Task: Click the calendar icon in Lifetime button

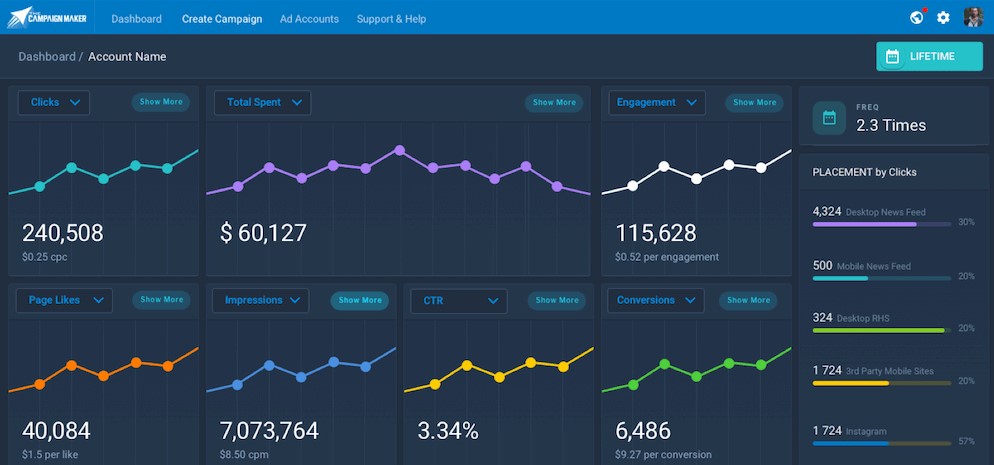Action: pyautogui.click(x=893, y=56)
